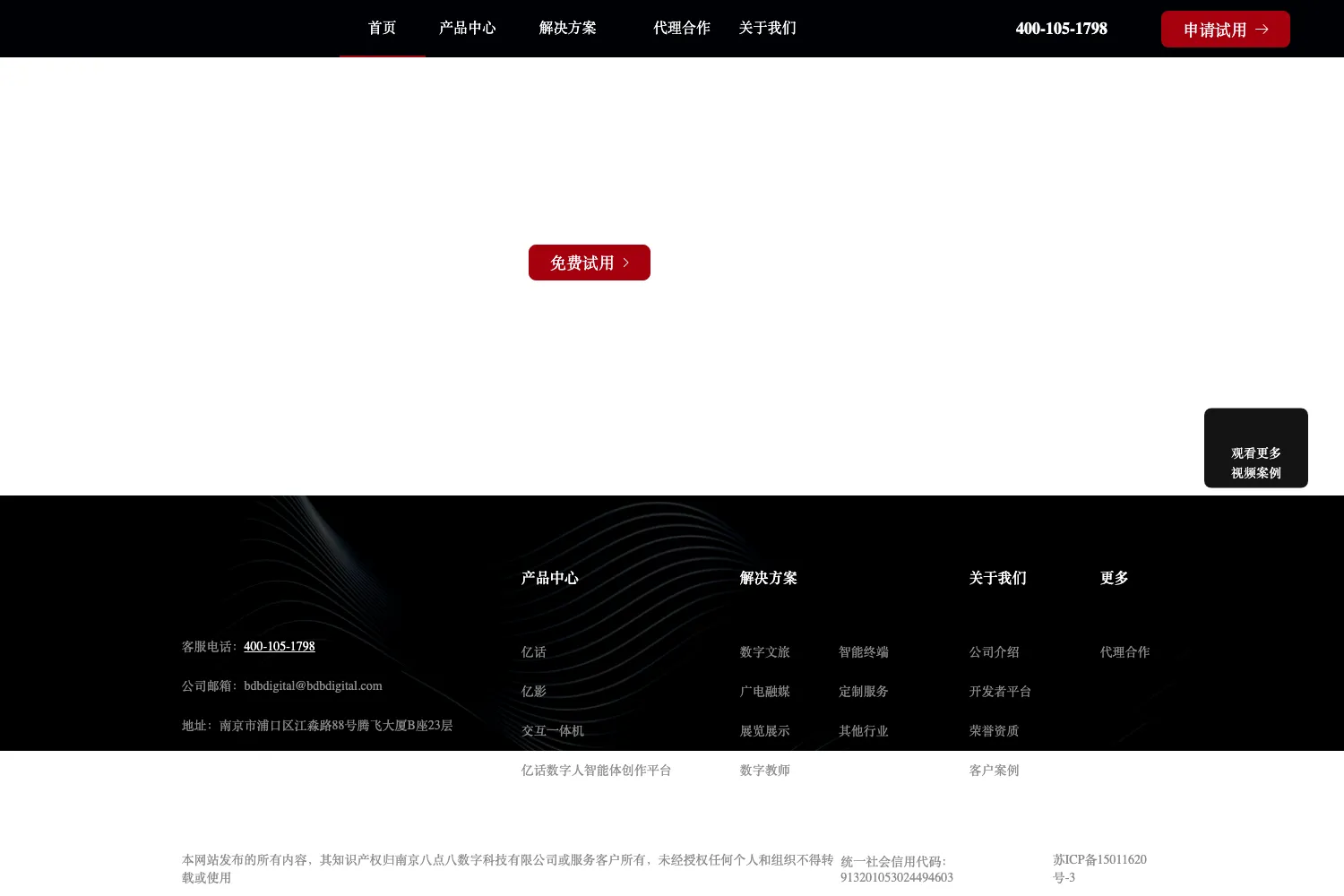Image resolution: width=1344 pixels, height=896 pixels.
Task: Open 关于我们 in top navigation
Action: [768, 28]
